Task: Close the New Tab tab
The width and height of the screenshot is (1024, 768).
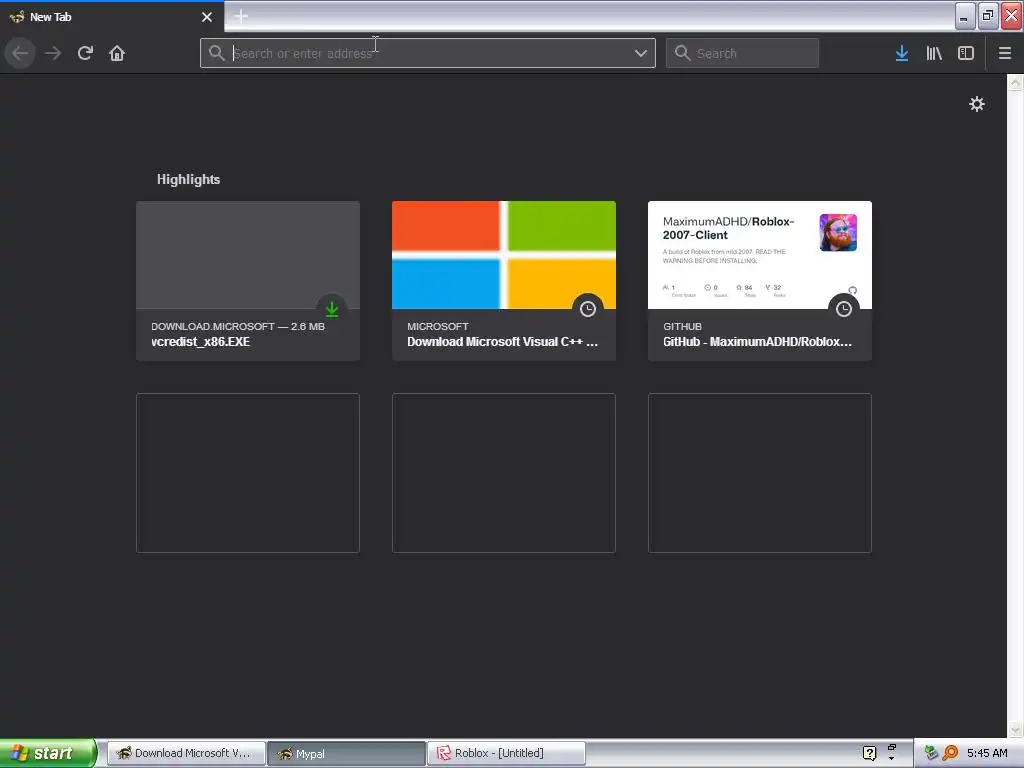Action: tap(207, 17)
